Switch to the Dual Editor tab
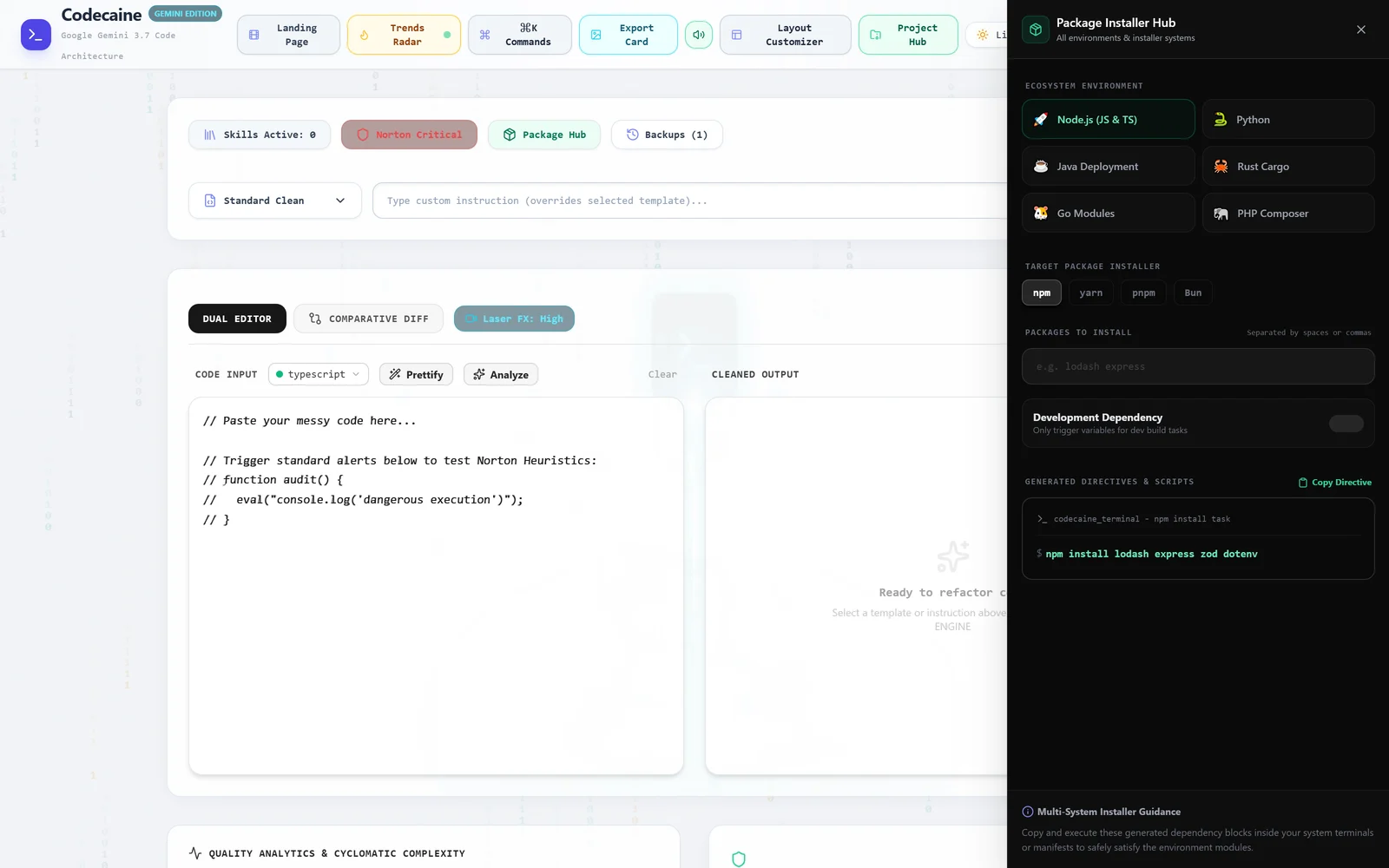1389x868 pixels. pos(237,319)
